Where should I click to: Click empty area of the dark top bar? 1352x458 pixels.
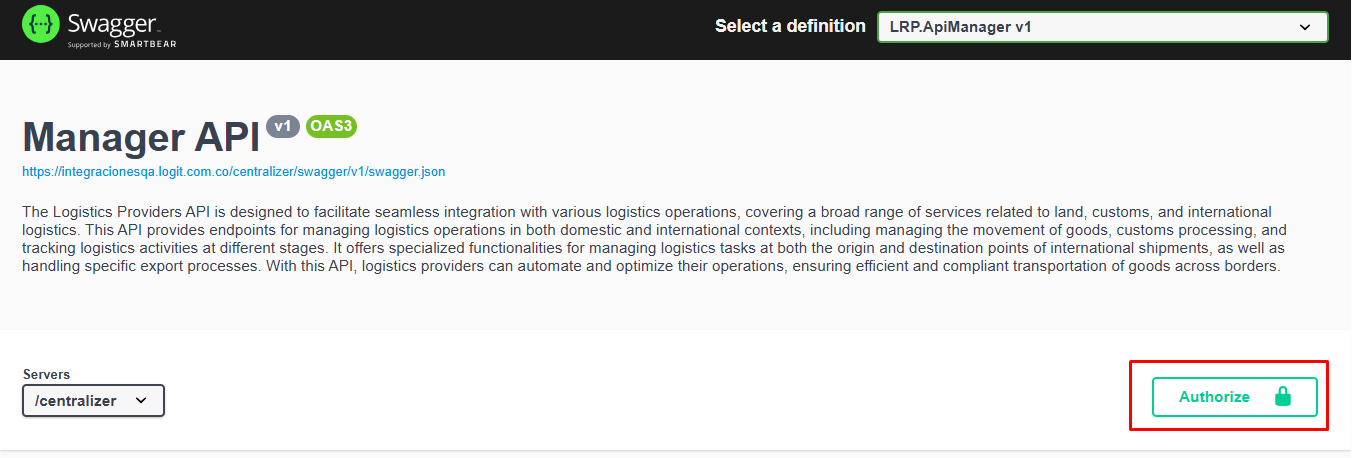(x=450, y=28)
